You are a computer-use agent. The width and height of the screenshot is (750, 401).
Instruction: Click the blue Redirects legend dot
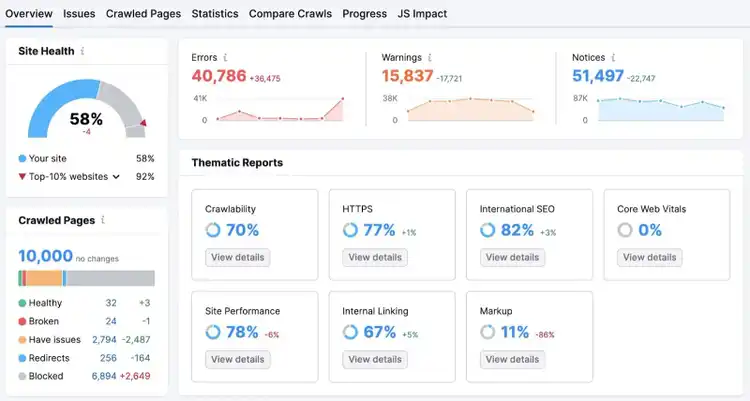click(22, 358)
